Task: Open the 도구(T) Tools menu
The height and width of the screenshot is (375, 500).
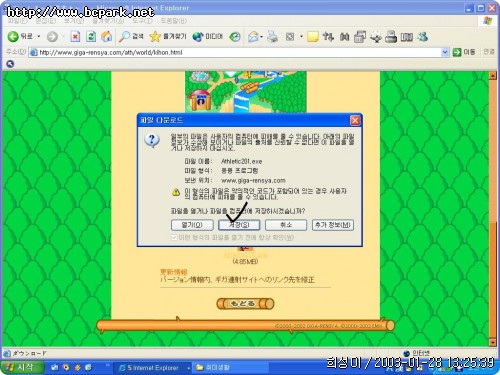Action: pos(142,21)
